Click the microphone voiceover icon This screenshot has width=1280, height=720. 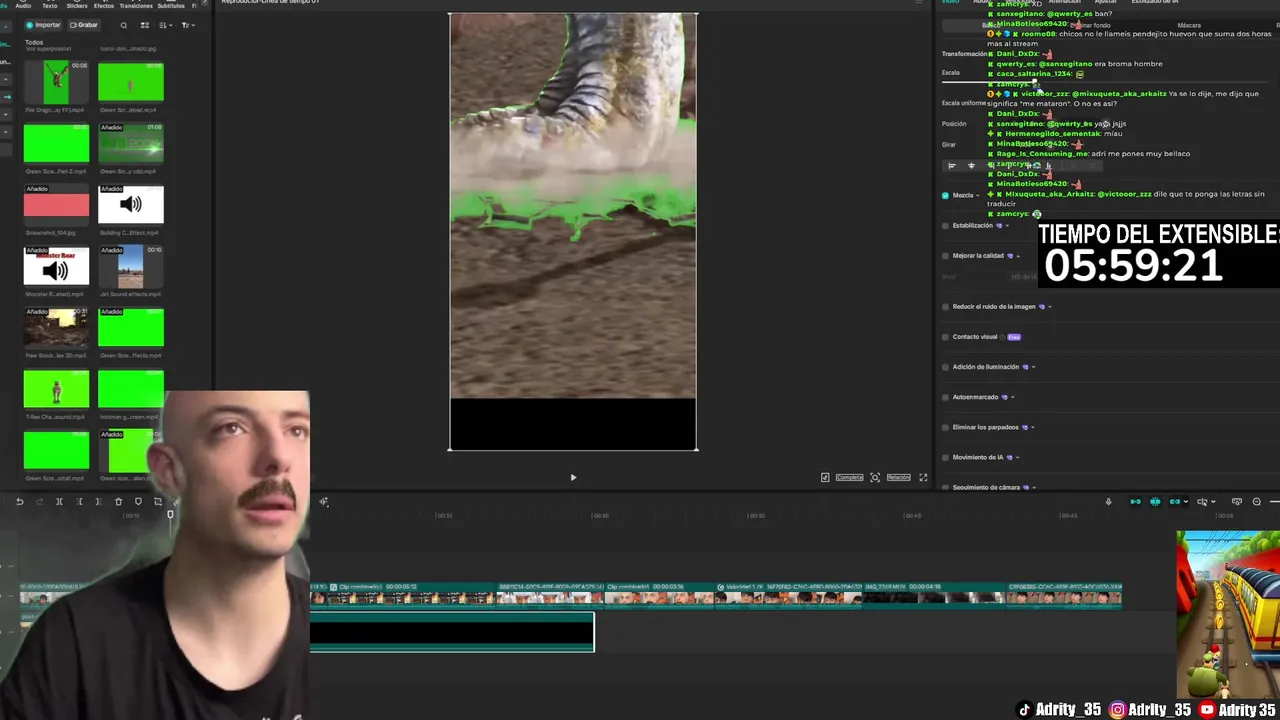1108,502
